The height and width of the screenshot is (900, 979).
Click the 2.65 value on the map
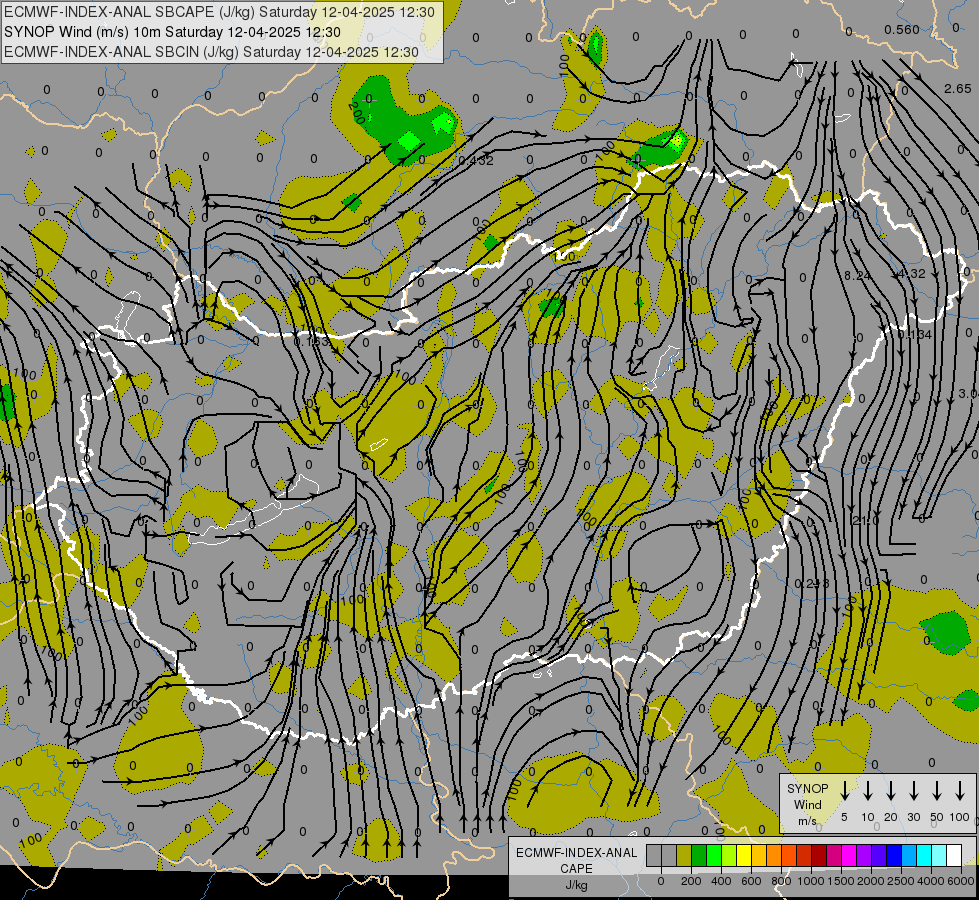click(x=958, y=89)
